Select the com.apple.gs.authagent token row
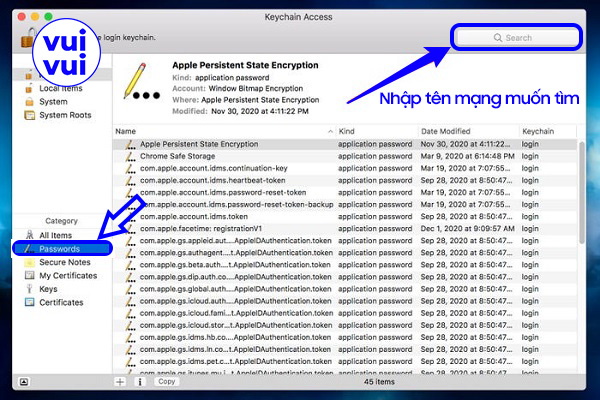The image size is (600, 400). pos(345,253)
